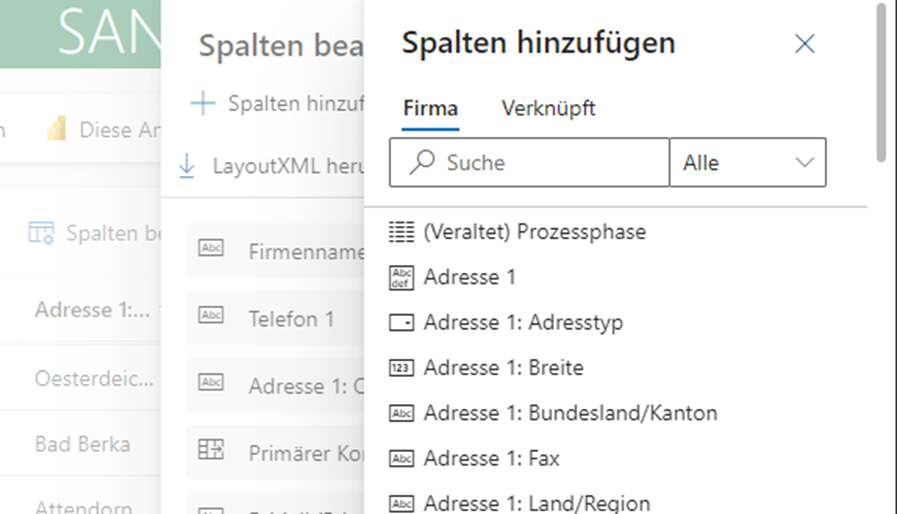Expand the filter dropdown chevron arrow
The image size is (897, 514).
click(804, 163)
